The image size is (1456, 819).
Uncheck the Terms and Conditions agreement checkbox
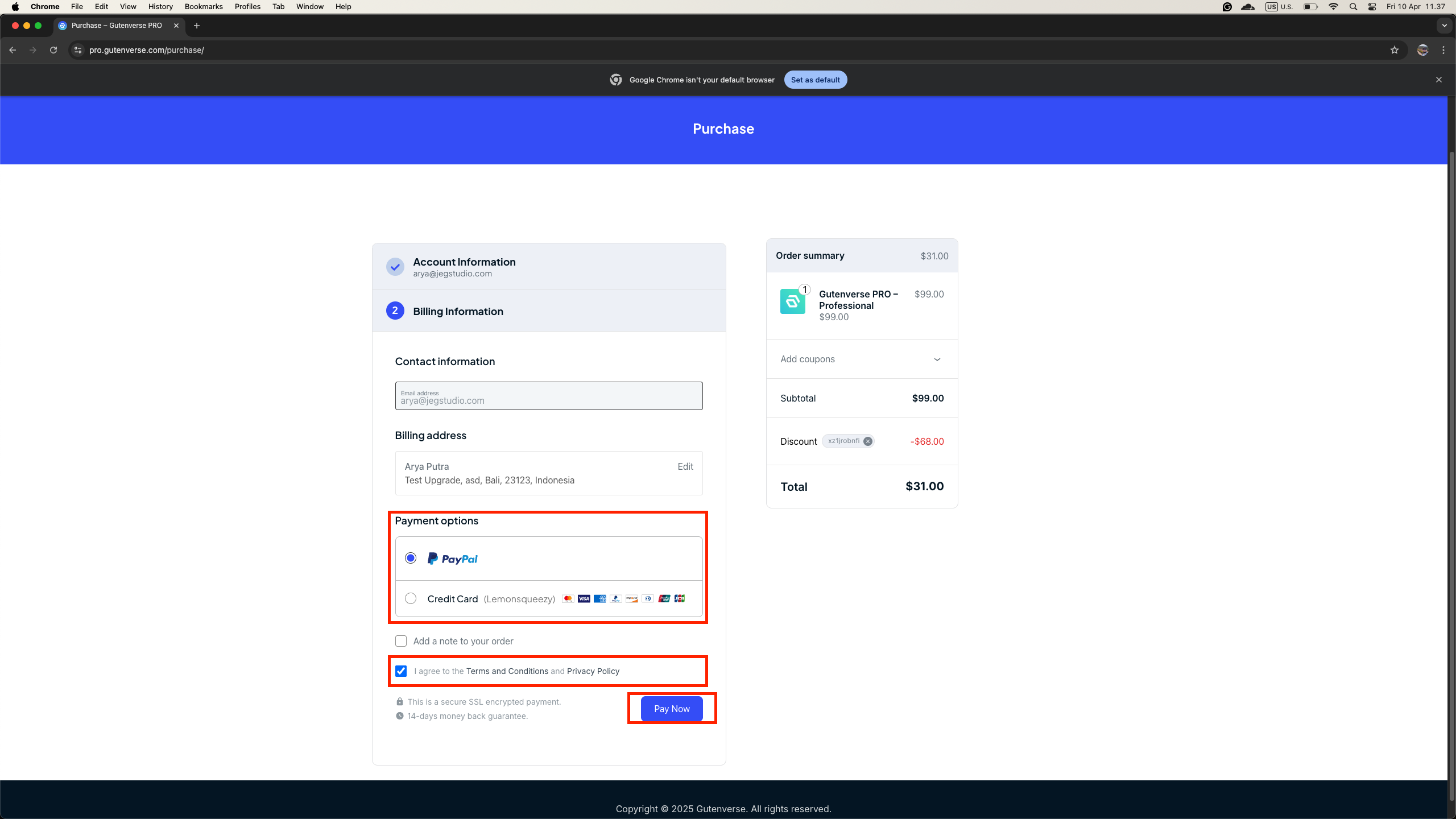[401, 671]
